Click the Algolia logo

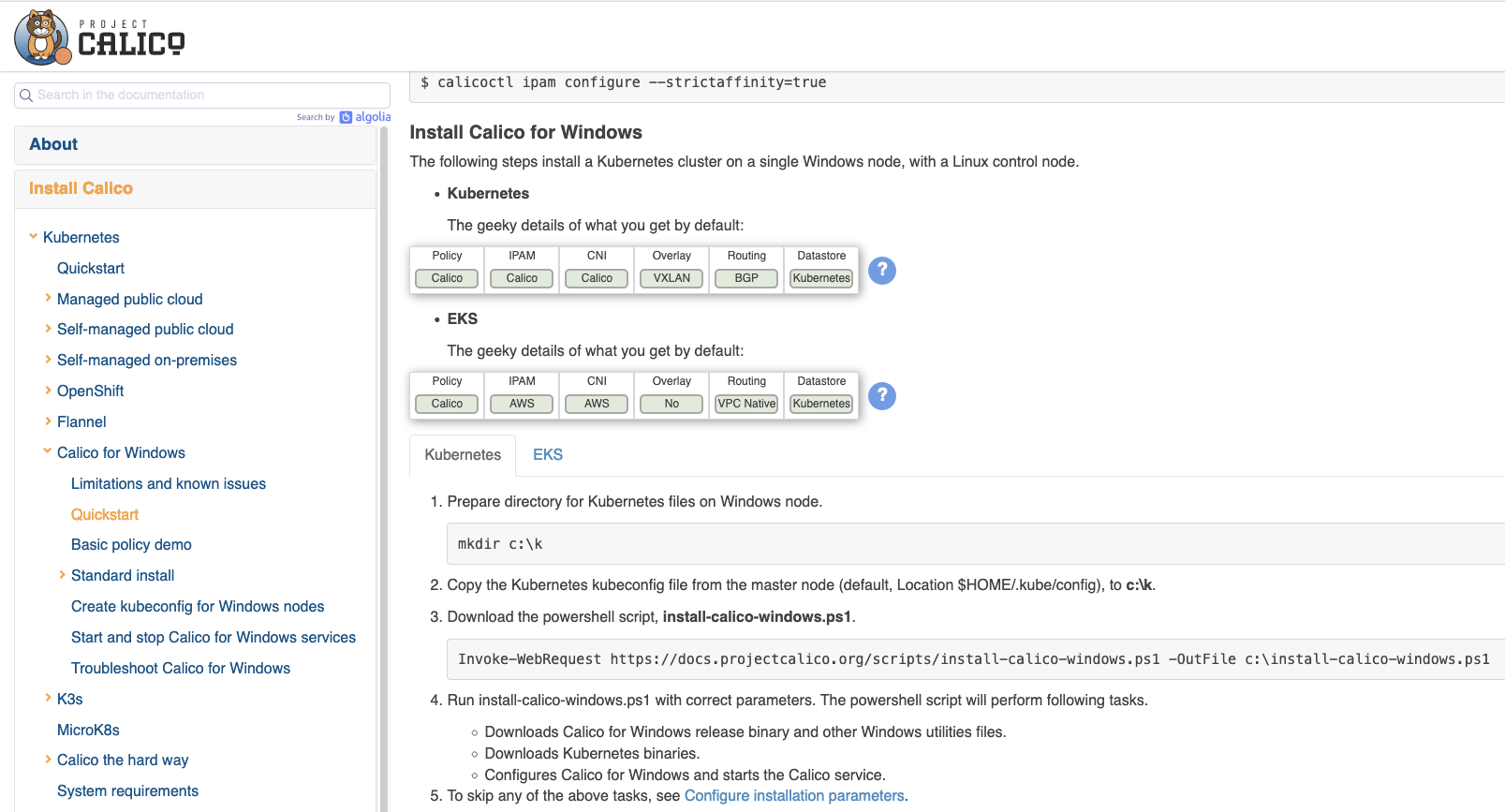click(365, 117)
